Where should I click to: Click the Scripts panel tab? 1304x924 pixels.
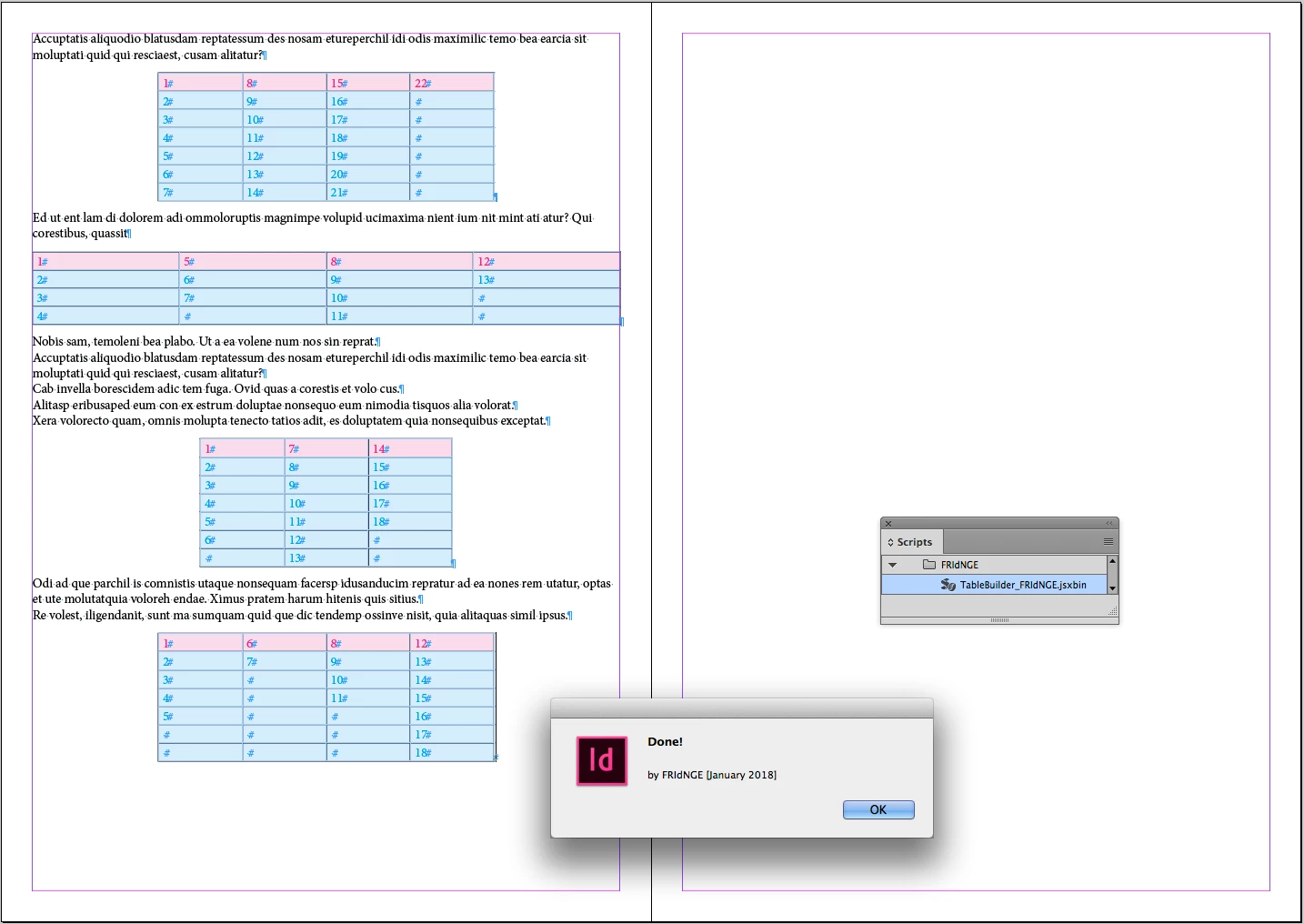tap(913, 542)
